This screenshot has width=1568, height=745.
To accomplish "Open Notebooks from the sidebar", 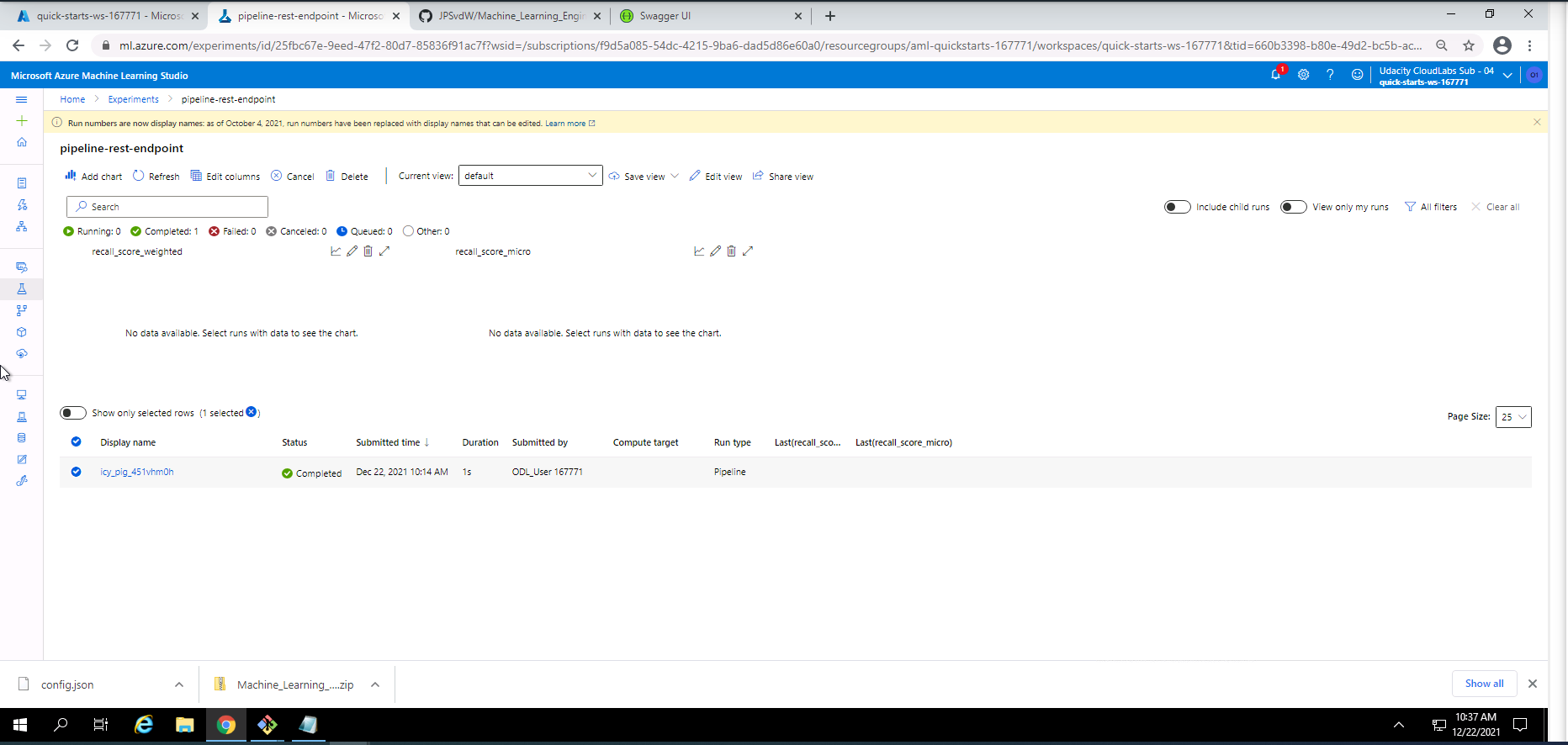I will click(x=22, y=183).
